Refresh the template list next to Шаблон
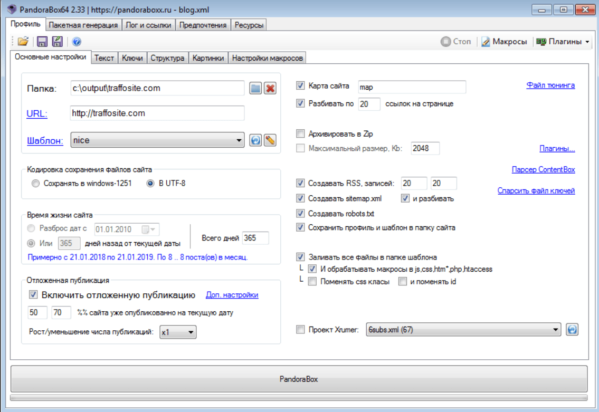Screen dimensions: 599x412 [255, 140]
